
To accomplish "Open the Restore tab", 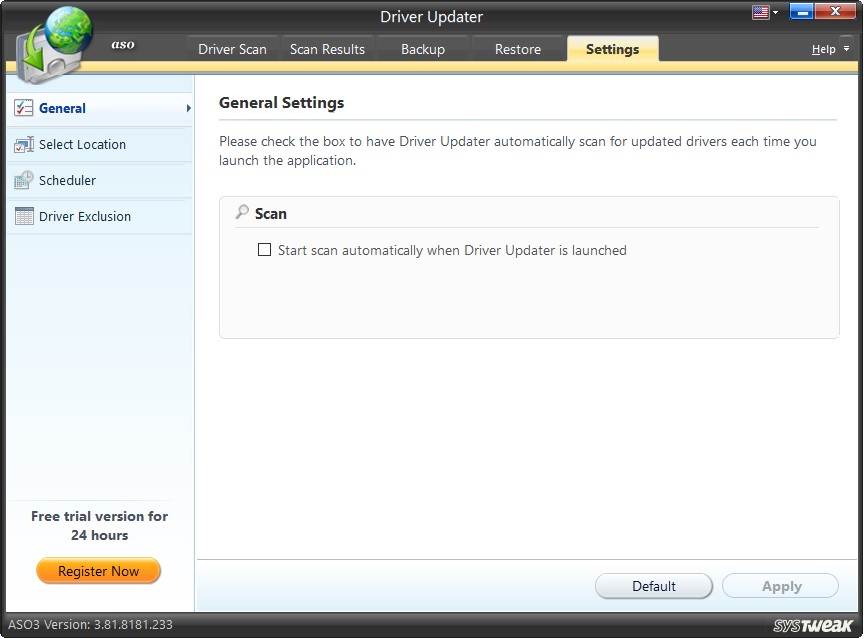I will coord(517,48).
